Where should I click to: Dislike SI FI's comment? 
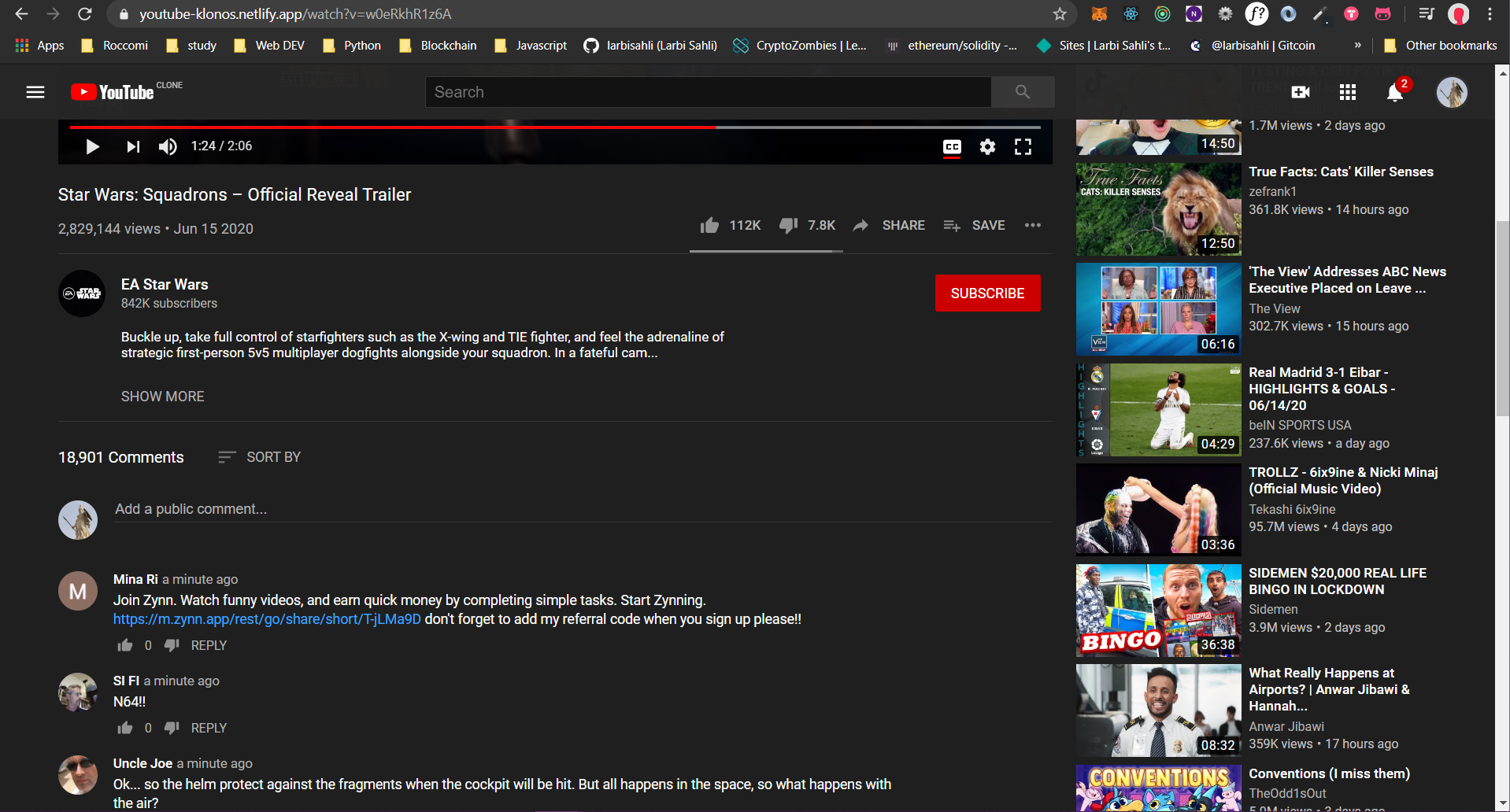pos(172,728)
